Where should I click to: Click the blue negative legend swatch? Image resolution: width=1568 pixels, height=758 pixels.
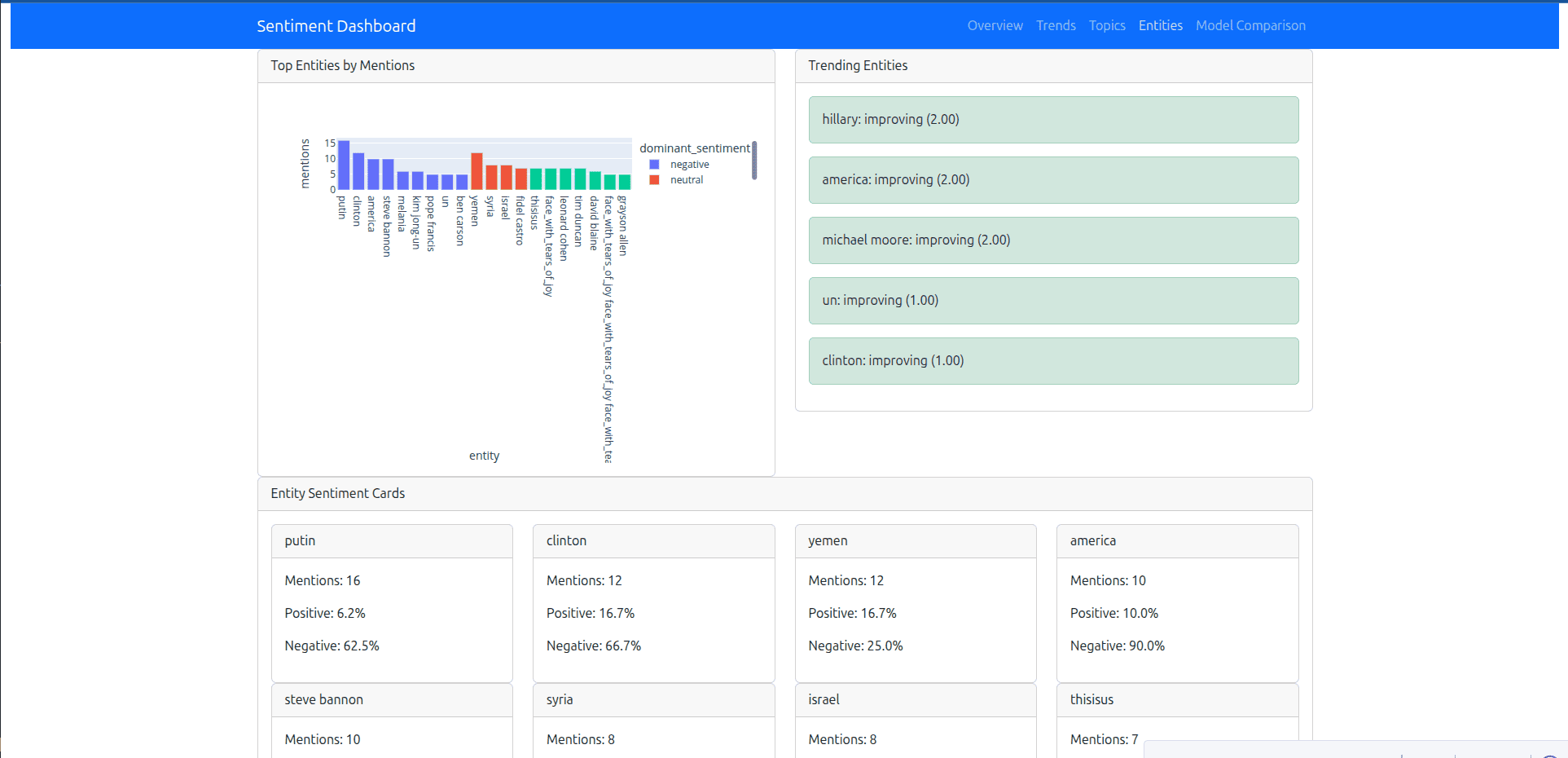point(653,164)
